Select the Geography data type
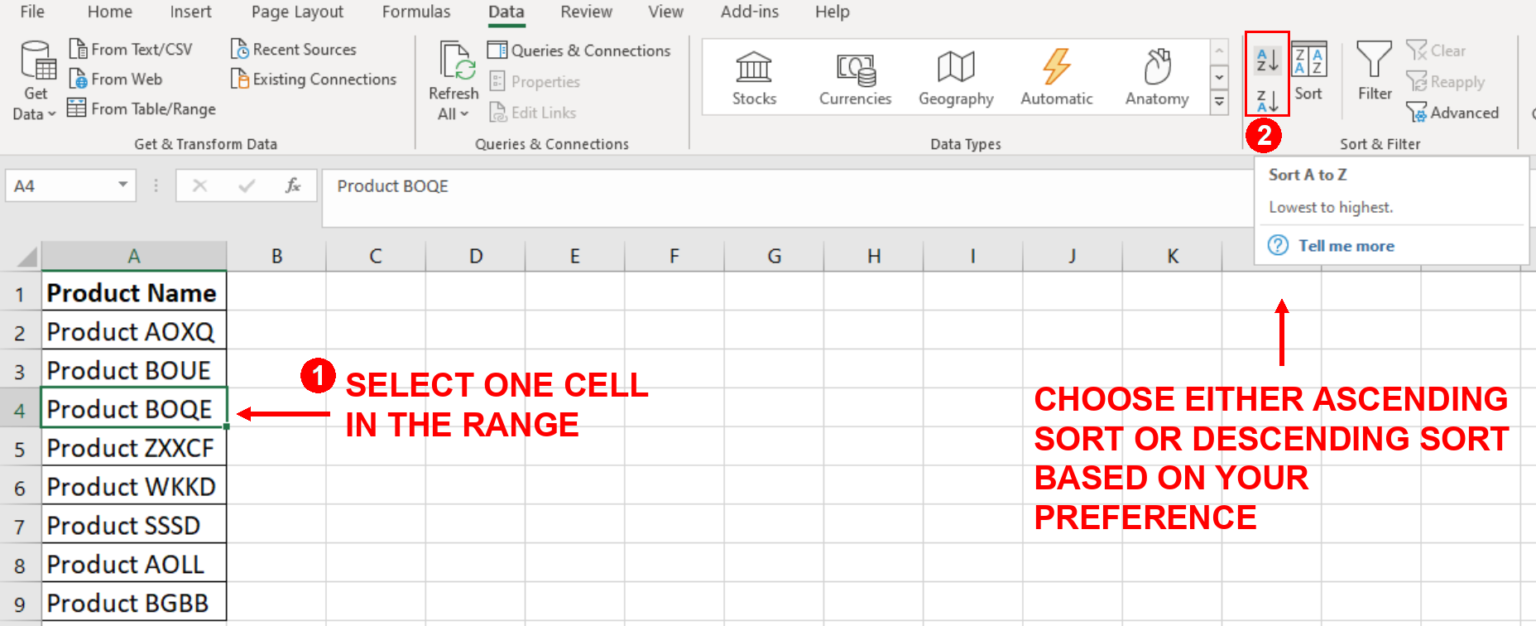 point(956,78)
